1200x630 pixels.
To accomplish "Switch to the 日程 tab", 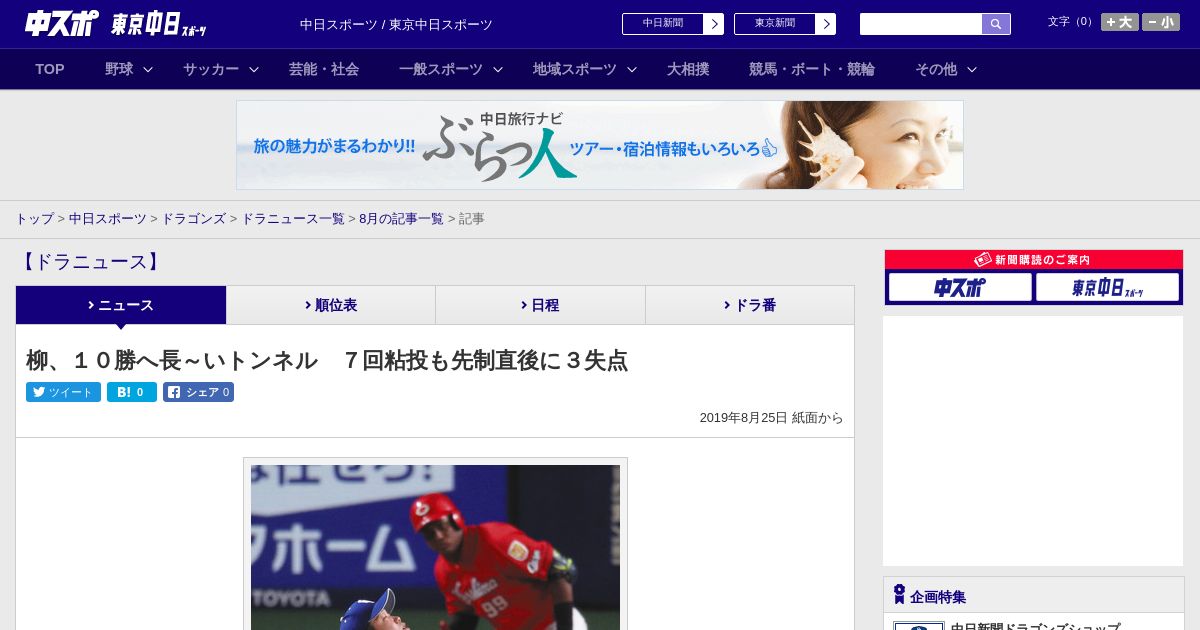I will (x=540, y=305).
